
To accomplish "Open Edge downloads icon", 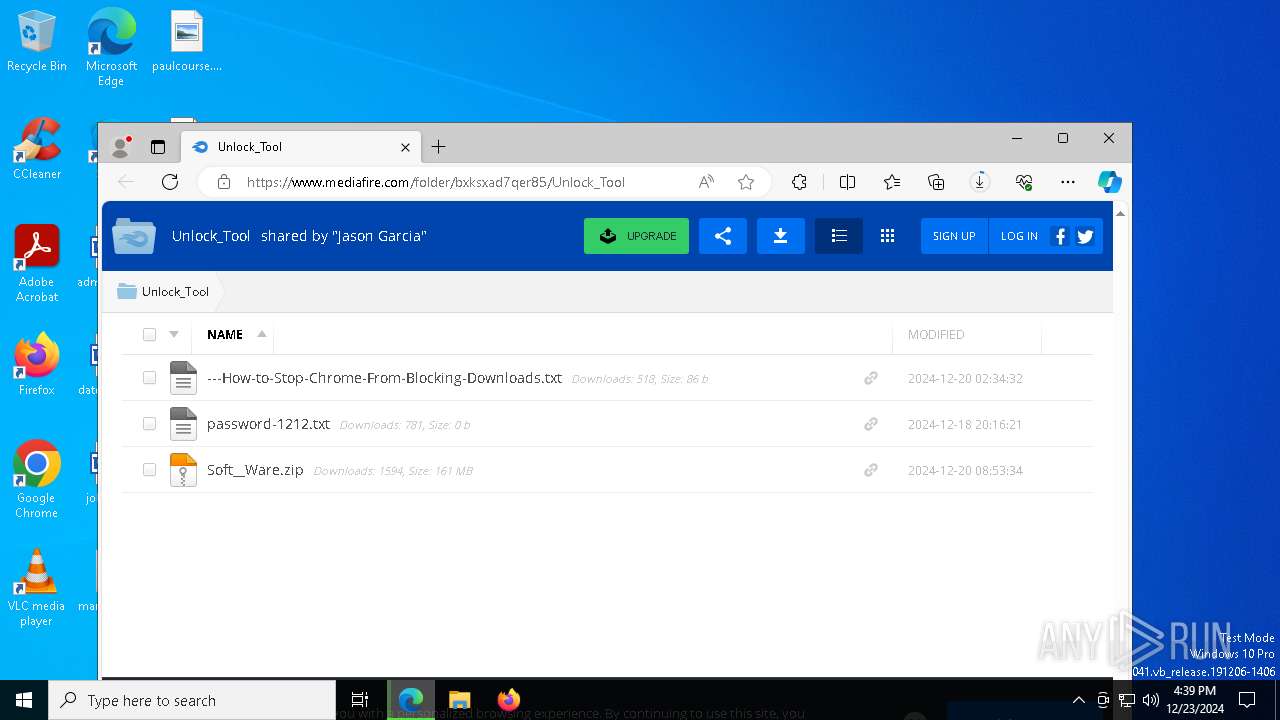I will 980,182.
